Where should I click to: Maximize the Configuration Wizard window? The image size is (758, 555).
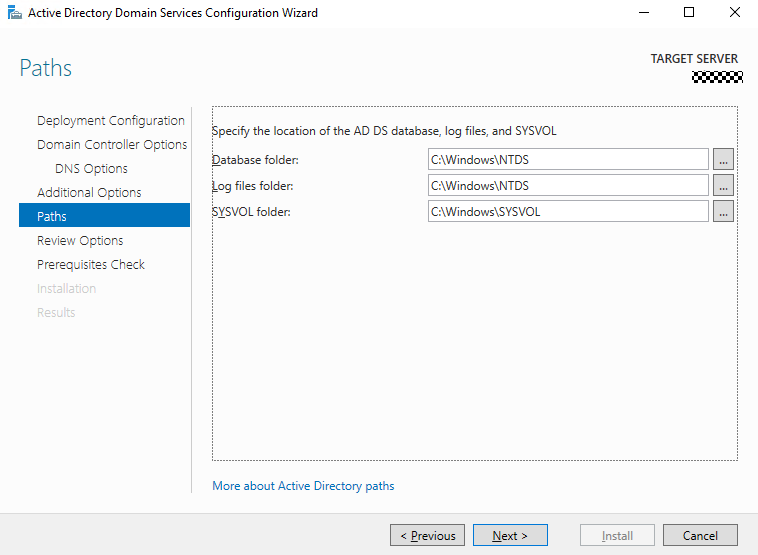pos(689,13)
